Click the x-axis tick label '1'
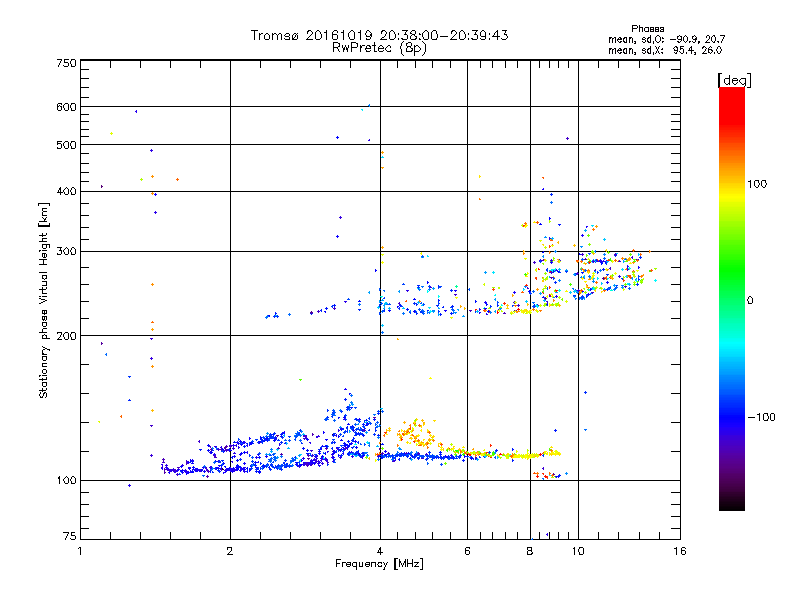 click(80, 551)
